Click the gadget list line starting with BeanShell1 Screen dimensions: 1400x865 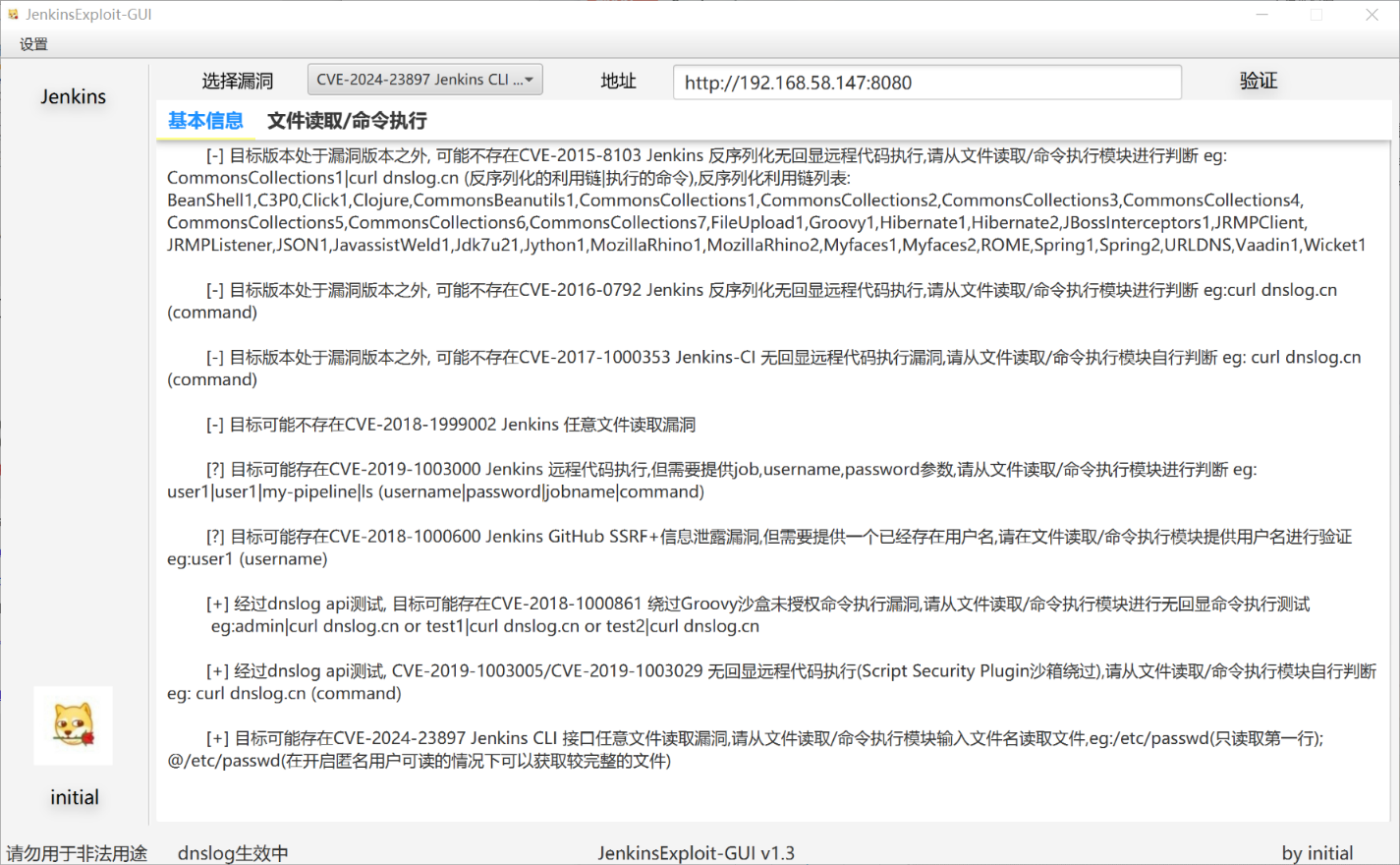click(x=735, y=200)
